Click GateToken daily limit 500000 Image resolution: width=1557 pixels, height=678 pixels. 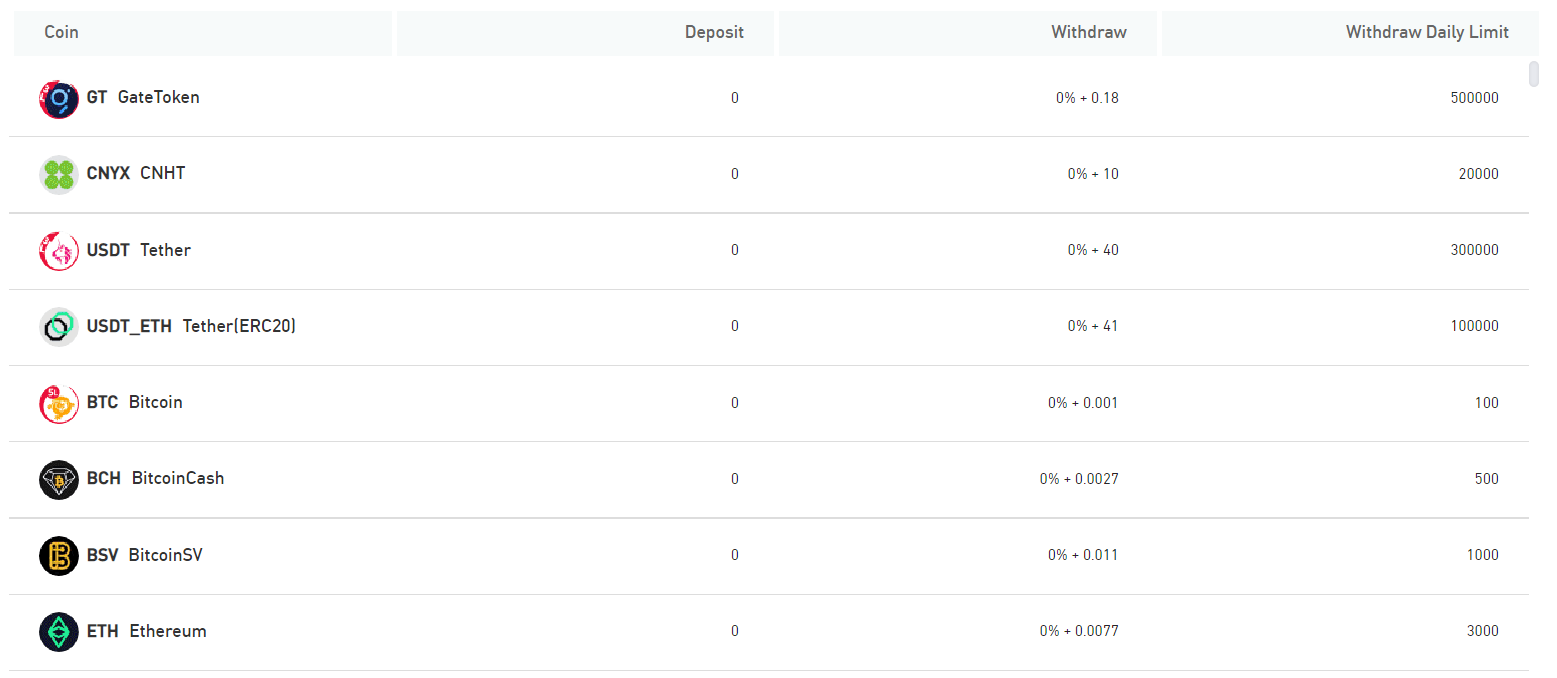coord(1474,98)
